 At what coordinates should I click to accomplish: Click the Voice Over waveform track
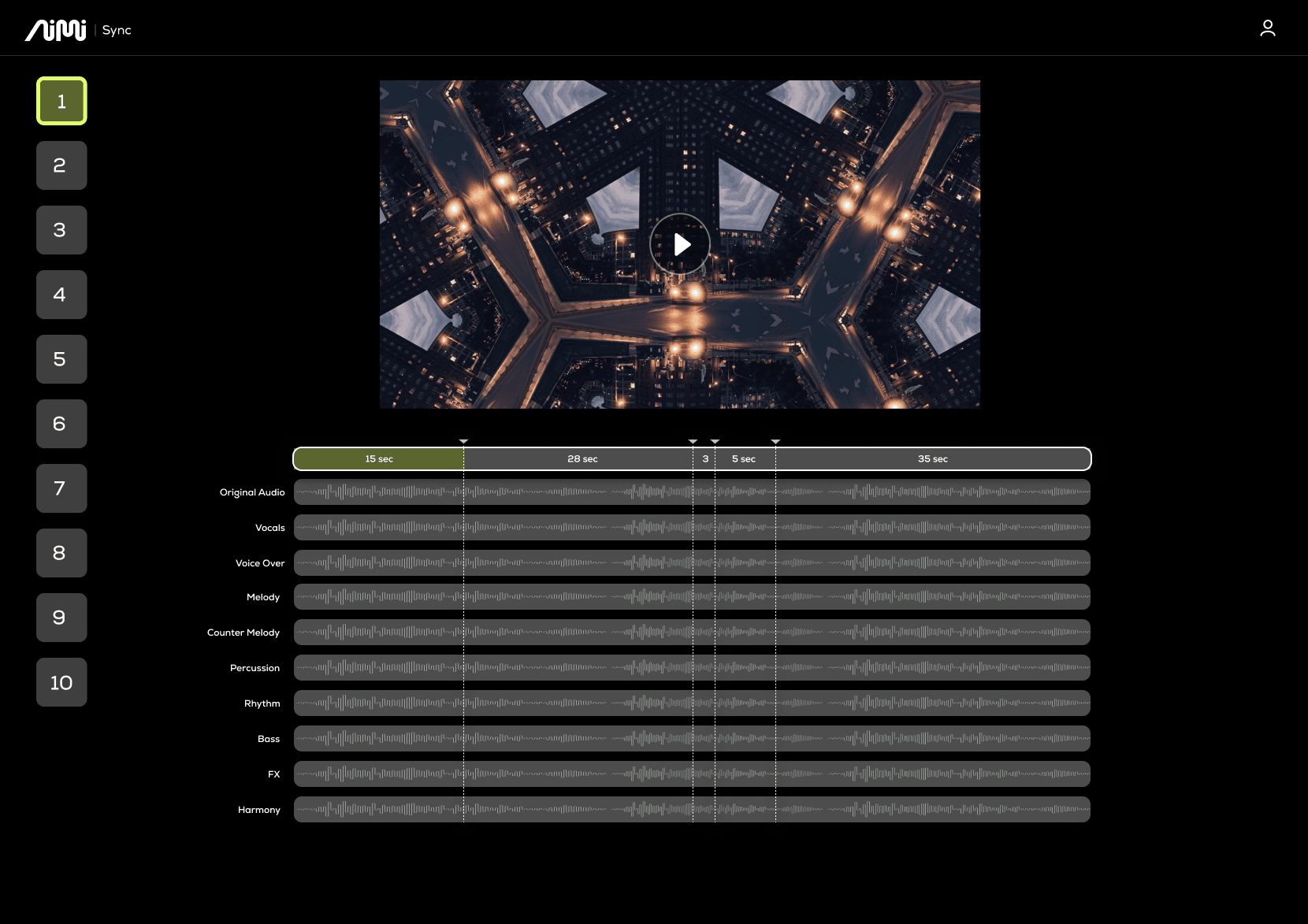[692, 563]
